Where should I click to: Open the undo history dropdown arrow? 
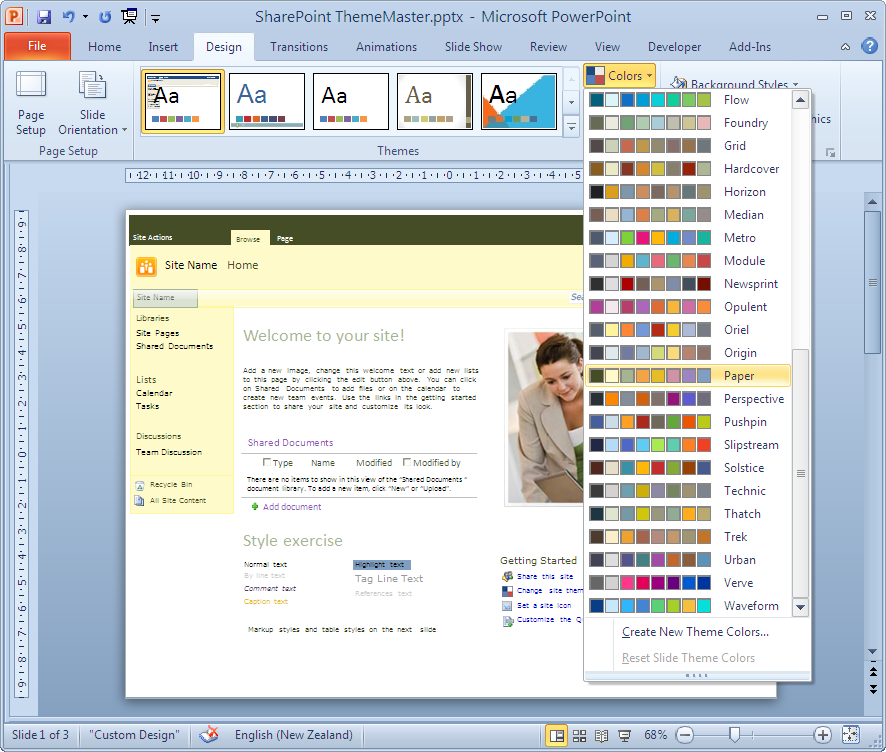coord(85,16)
